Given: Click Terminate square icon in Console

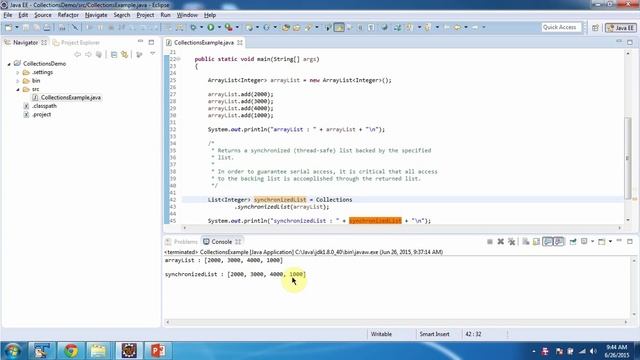Looking at the screenshot, I should coord(490,242).
